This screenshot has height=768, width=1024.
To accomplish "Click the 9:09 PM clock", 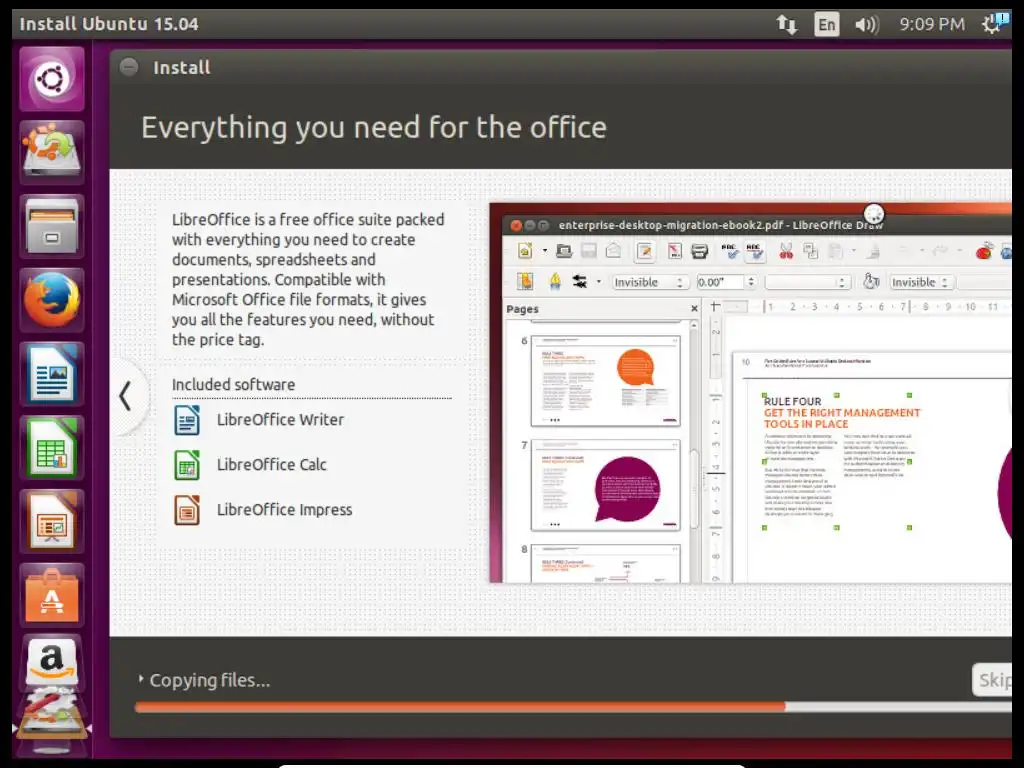I will pyautogui.click(x=932, y=24).
